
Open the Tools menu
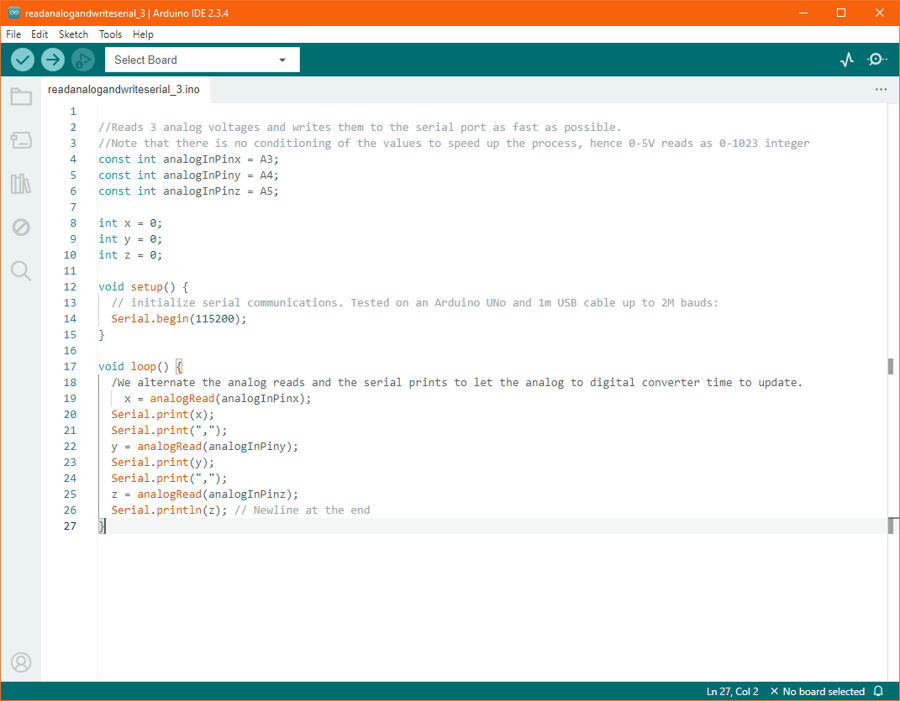click(110, 34)
